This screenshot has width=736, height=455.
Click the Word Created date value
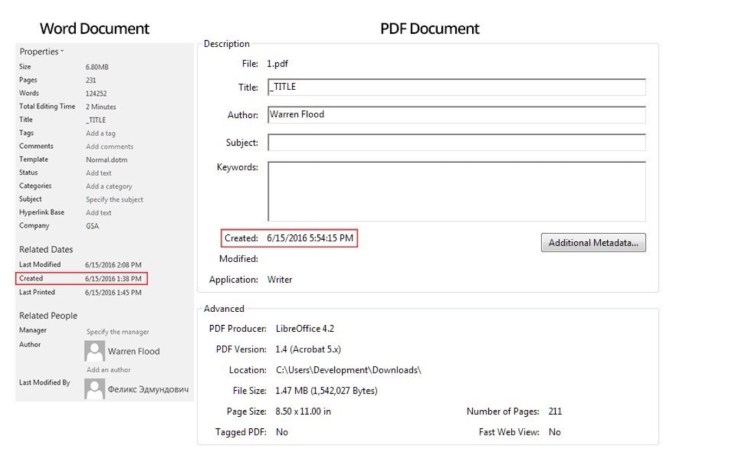[x=115, y=278]
